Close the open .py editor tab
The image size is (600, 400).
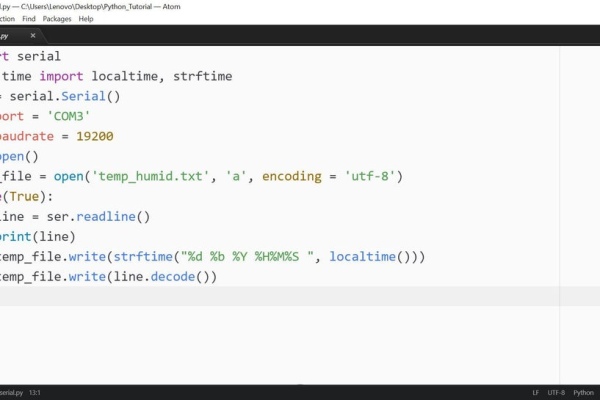pos(33,36)
